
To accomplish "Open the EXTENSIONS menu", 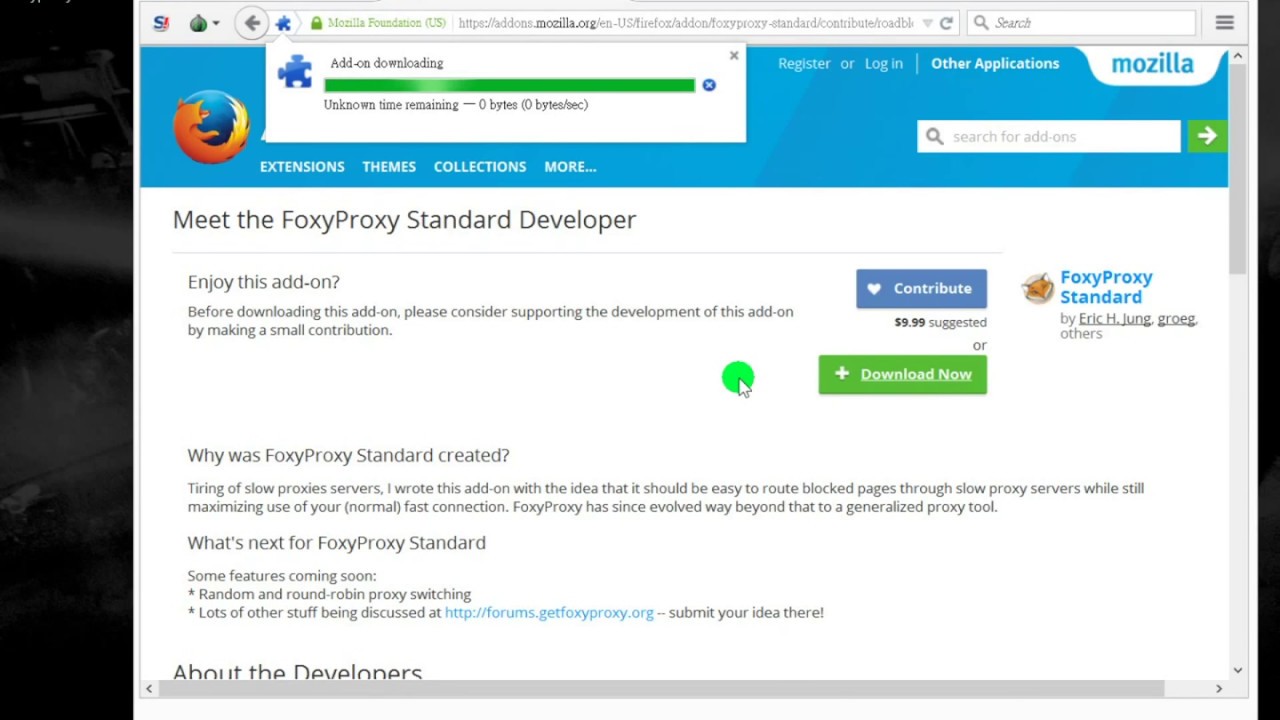I will (x=302, y=167).
